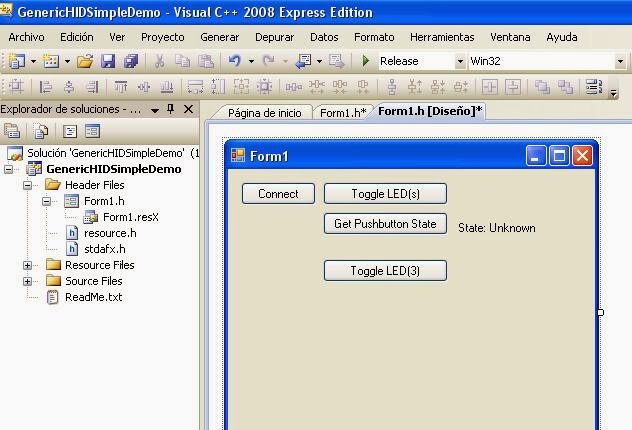Open the Add New Item dropdown arrow
Image resolution: width=632 pixels, height=430 pixels.
click(x=67, y=61)
